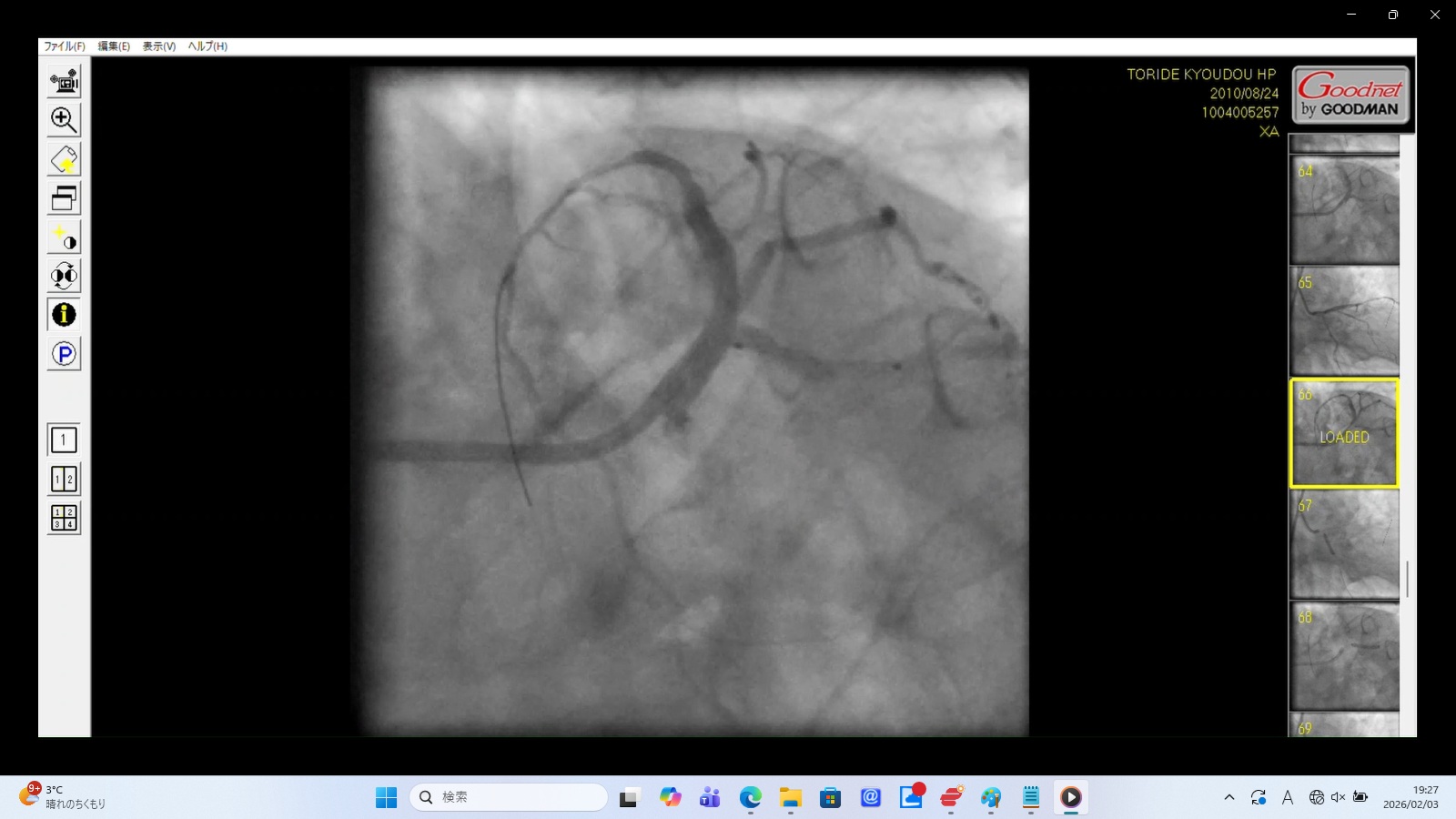Click the Goodnet by GOODMAN logo button
Viewport: 1456px width, 819px height.
click(1350, 95)
